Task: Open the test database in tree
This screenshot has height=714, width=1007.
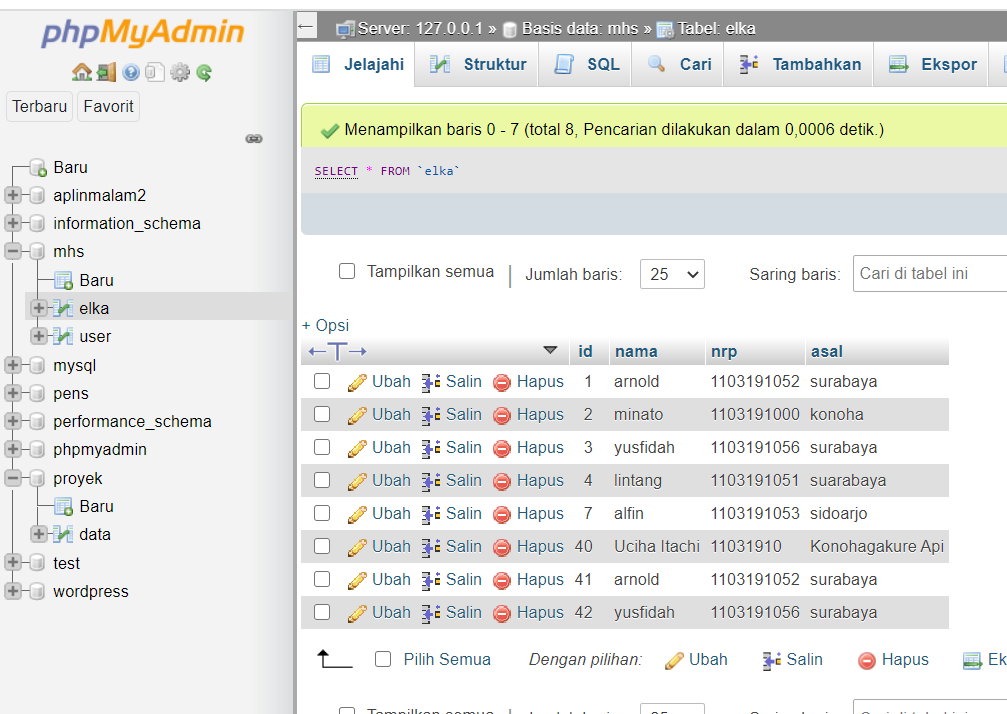Action: click(66, 563)
